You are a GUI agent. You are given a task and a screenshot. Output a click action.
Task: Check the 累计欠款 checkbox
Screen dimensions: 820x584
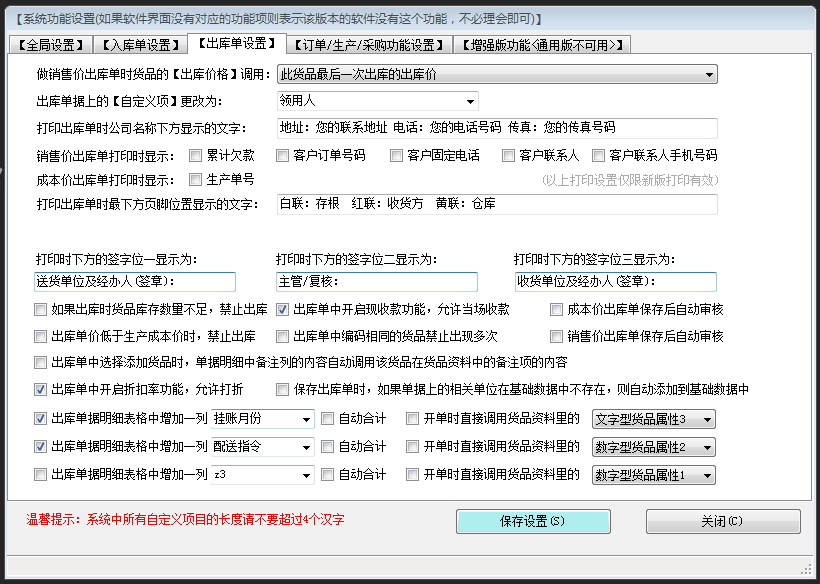tap(194, 155)
